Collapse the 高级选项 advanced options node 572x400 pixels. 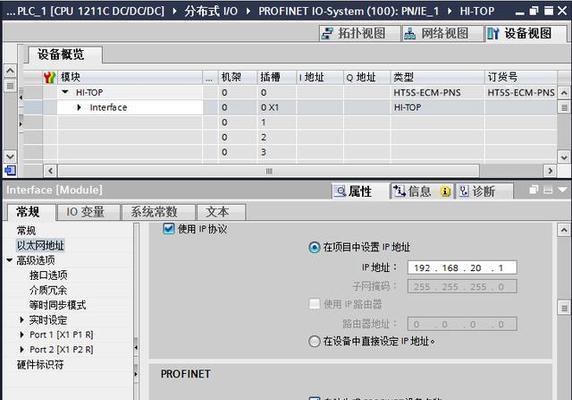(10, 260)
